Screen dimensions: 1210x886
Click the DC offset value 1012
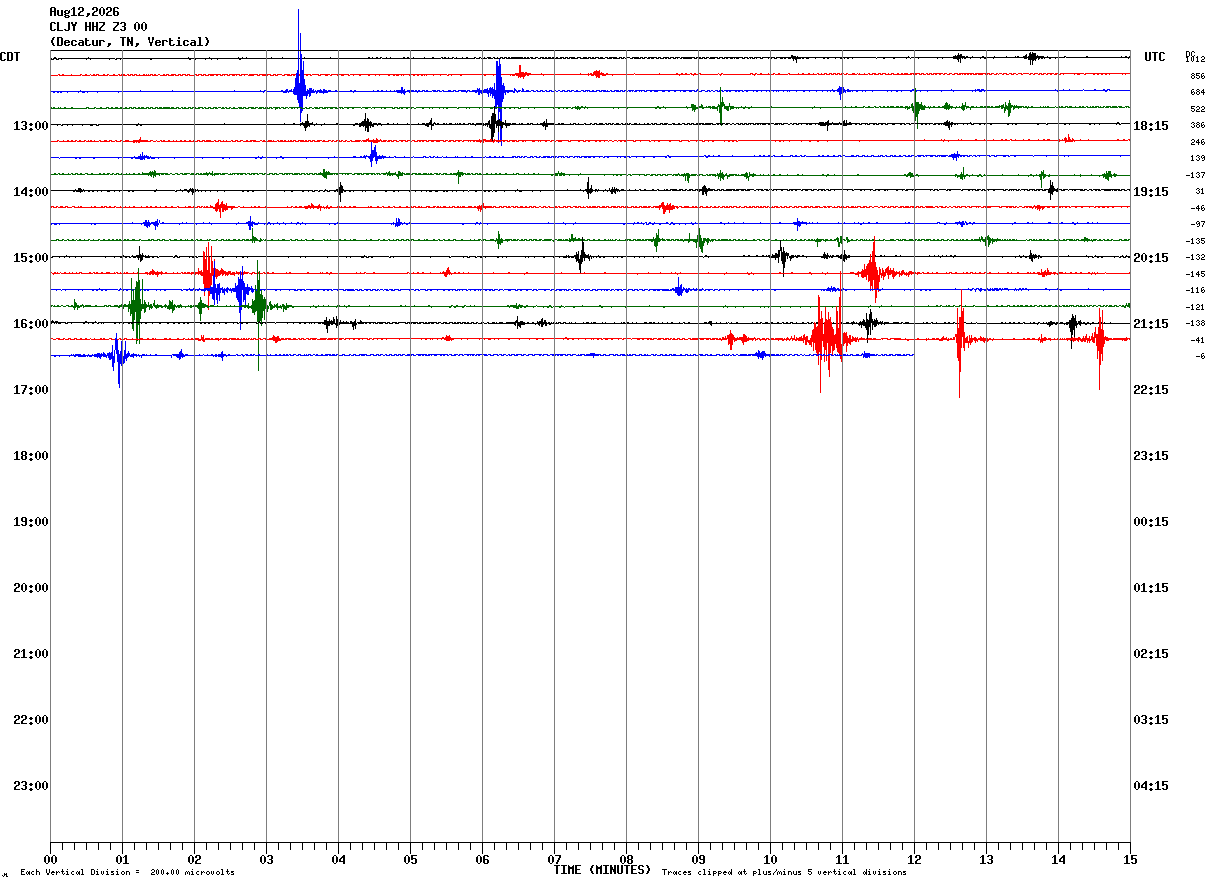[1196, 60]
